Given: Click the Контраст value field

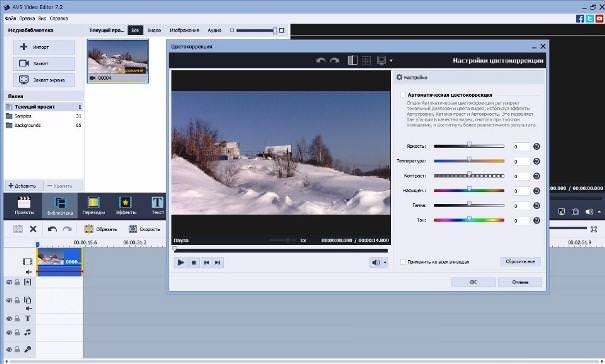Looking at the screenshot, I should pyautogui.click(x=522, y=176).
